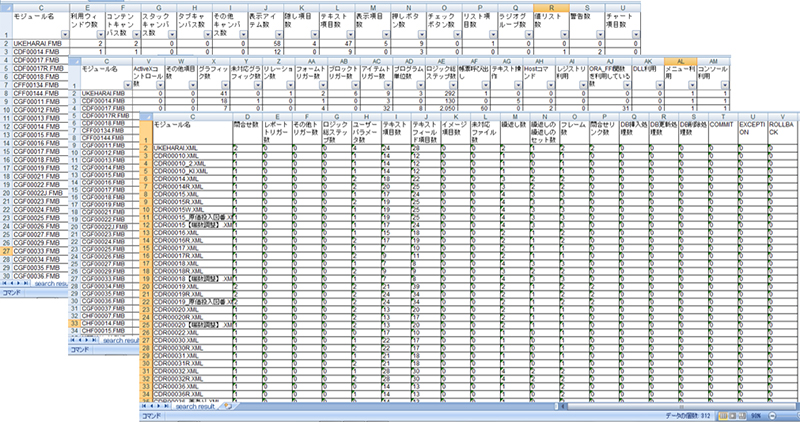Viewport: 800px width, 422px height.
Task: Select highlighted column AL header in middle window
Action: (x=680, y=61)
